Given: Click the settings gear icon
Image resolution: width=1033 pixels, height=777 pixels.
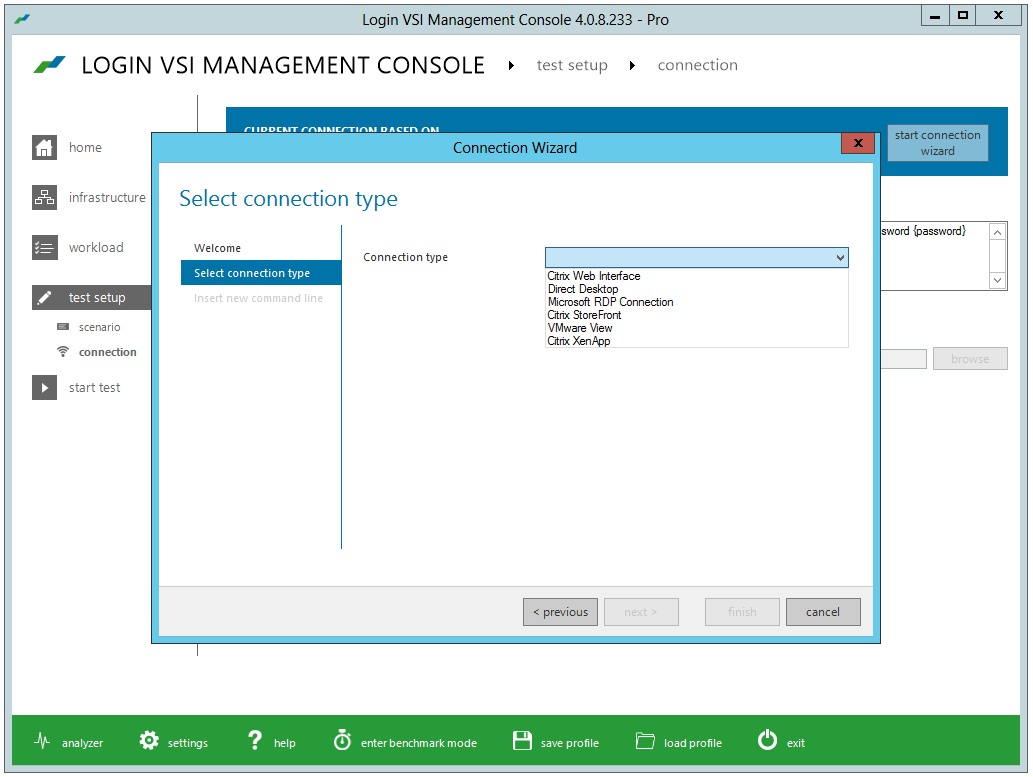Looking at the screenshot, I should click(149, 741).
